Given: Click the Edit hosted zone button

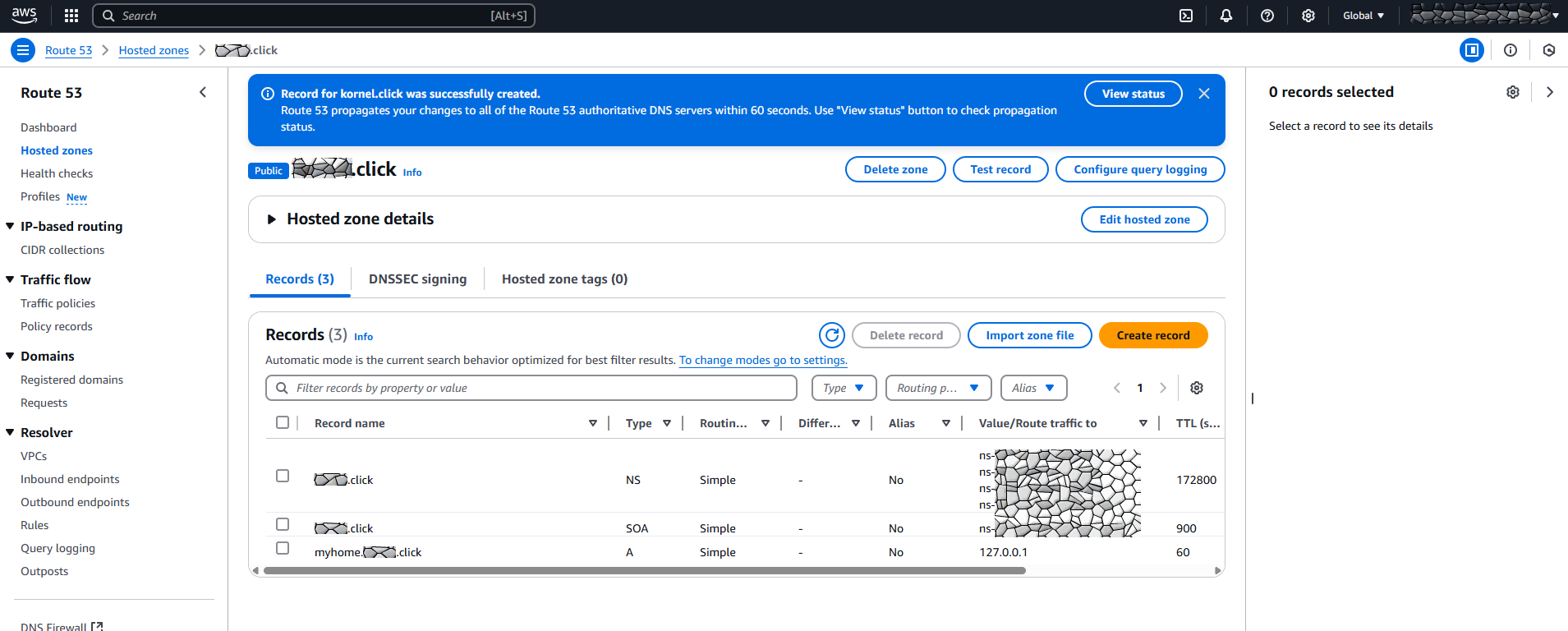Looking at the screenshot, I should [1144, 219].
